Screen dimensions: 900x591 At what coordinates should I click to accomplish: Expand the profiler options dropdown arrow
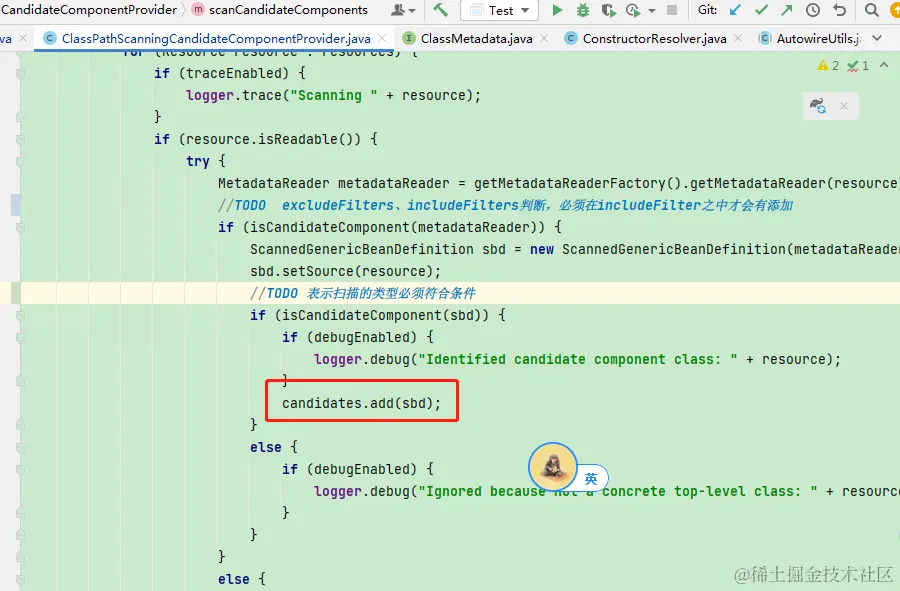click(651, 10)
